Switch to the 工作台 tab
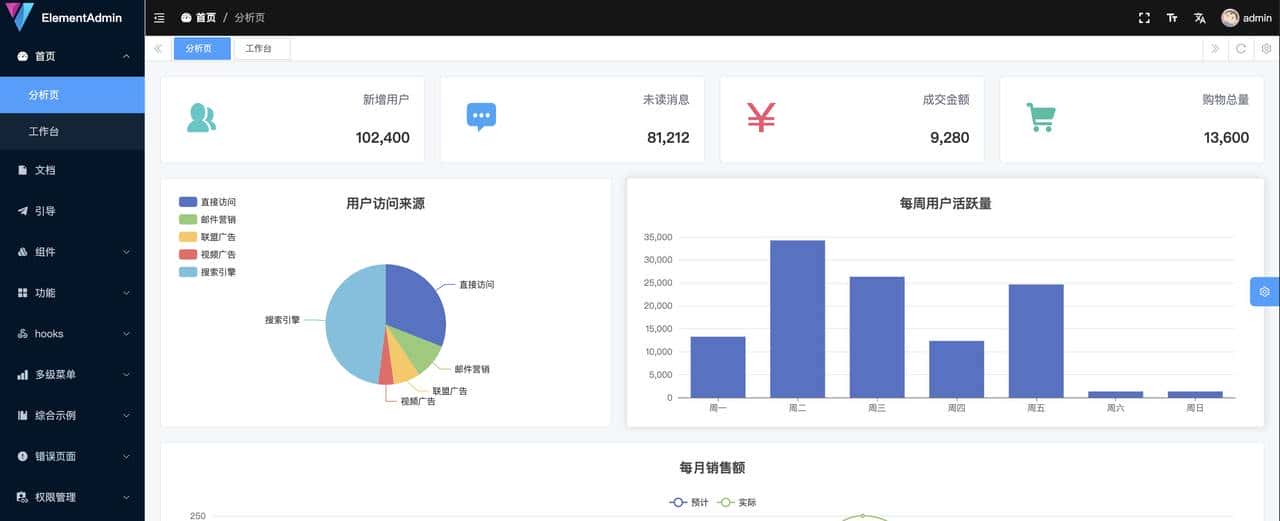1280x521 pixels. (x=261, y=48)
